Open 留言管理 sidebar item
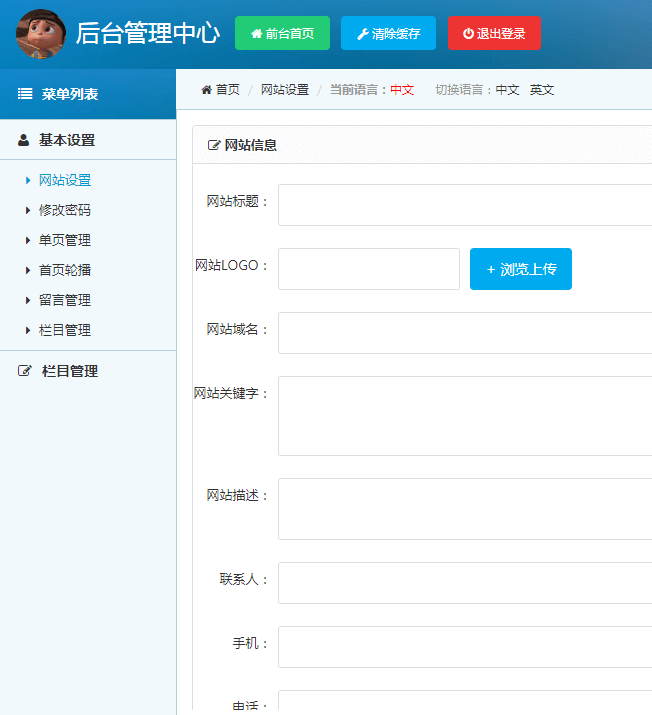Viewport: 652px width, 715px height. pos(64,300)
